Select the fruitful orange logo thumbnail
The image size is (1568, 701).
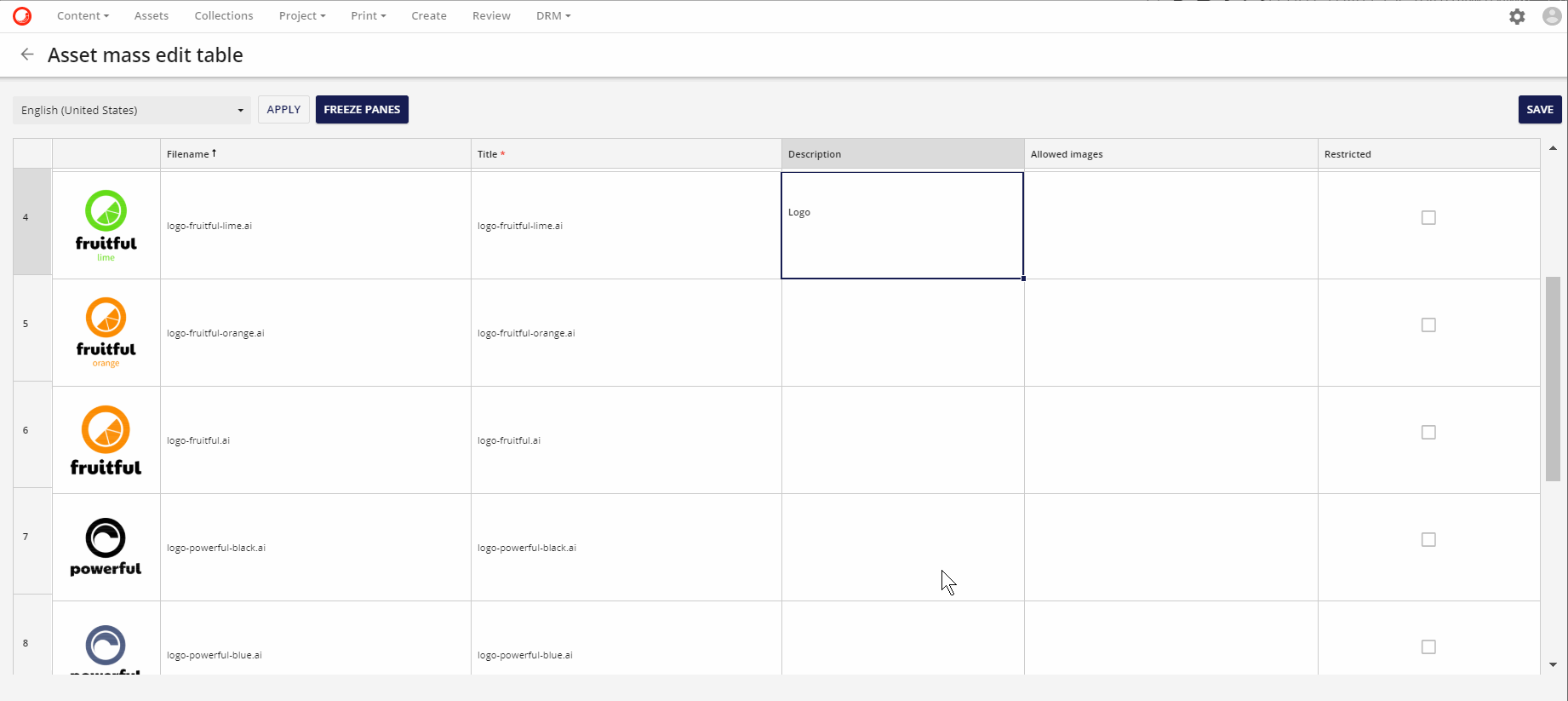(106, 333)
